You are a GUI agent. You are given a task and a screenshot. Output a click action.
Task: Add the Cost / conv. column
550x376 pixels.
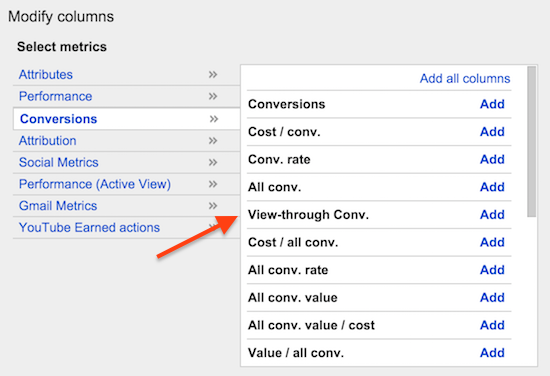click(x=492, y=132)
